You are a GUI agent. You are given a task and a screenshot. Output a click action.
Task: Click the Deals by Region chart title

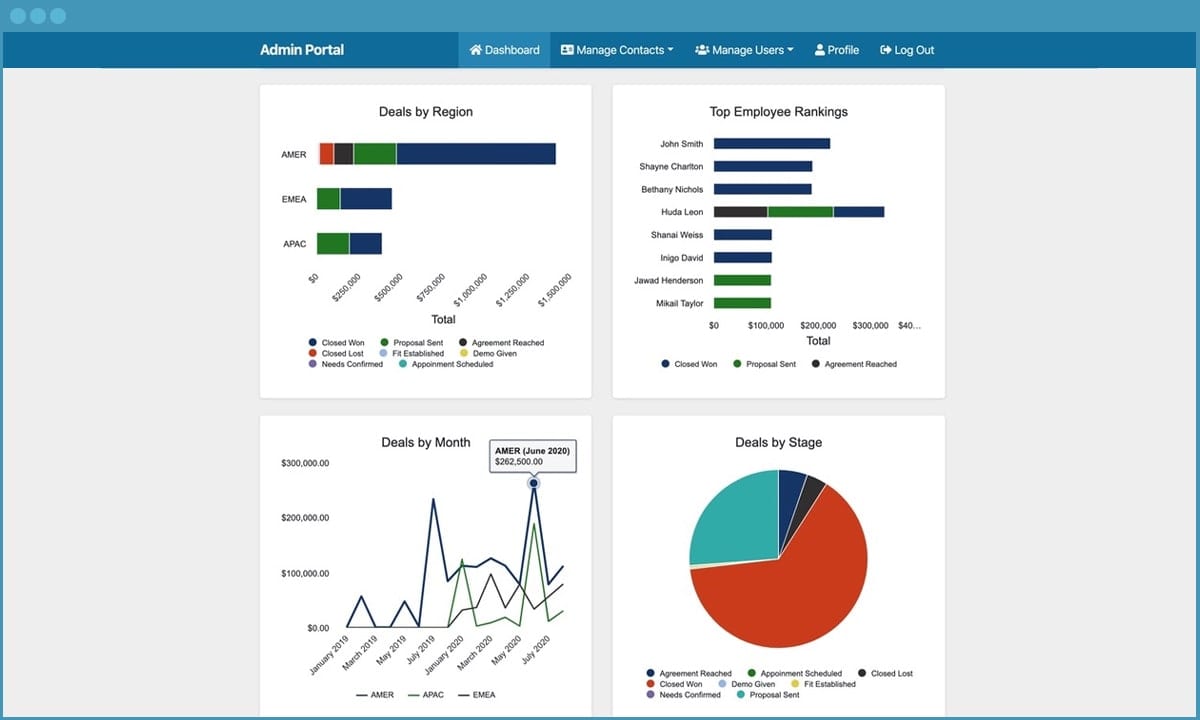pos(426,112)
